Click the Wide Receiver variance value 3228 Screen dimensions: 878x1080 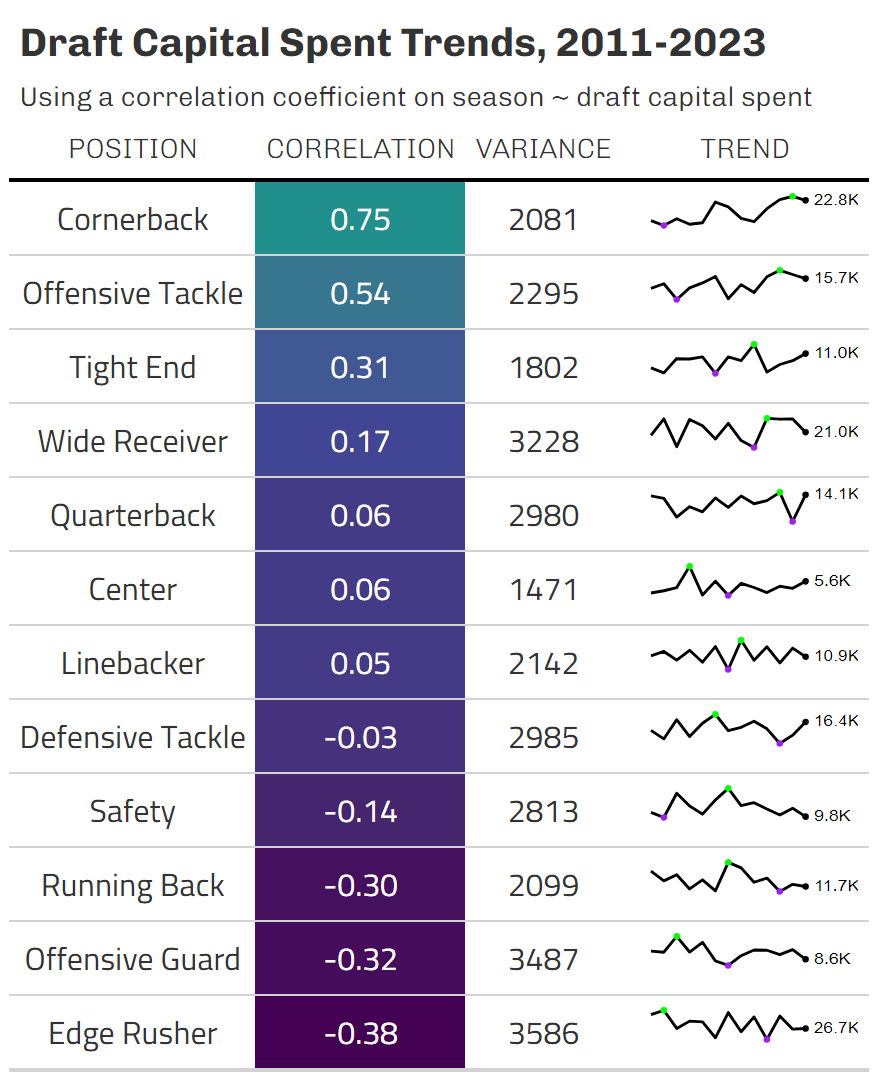click(x=543, y=441)
